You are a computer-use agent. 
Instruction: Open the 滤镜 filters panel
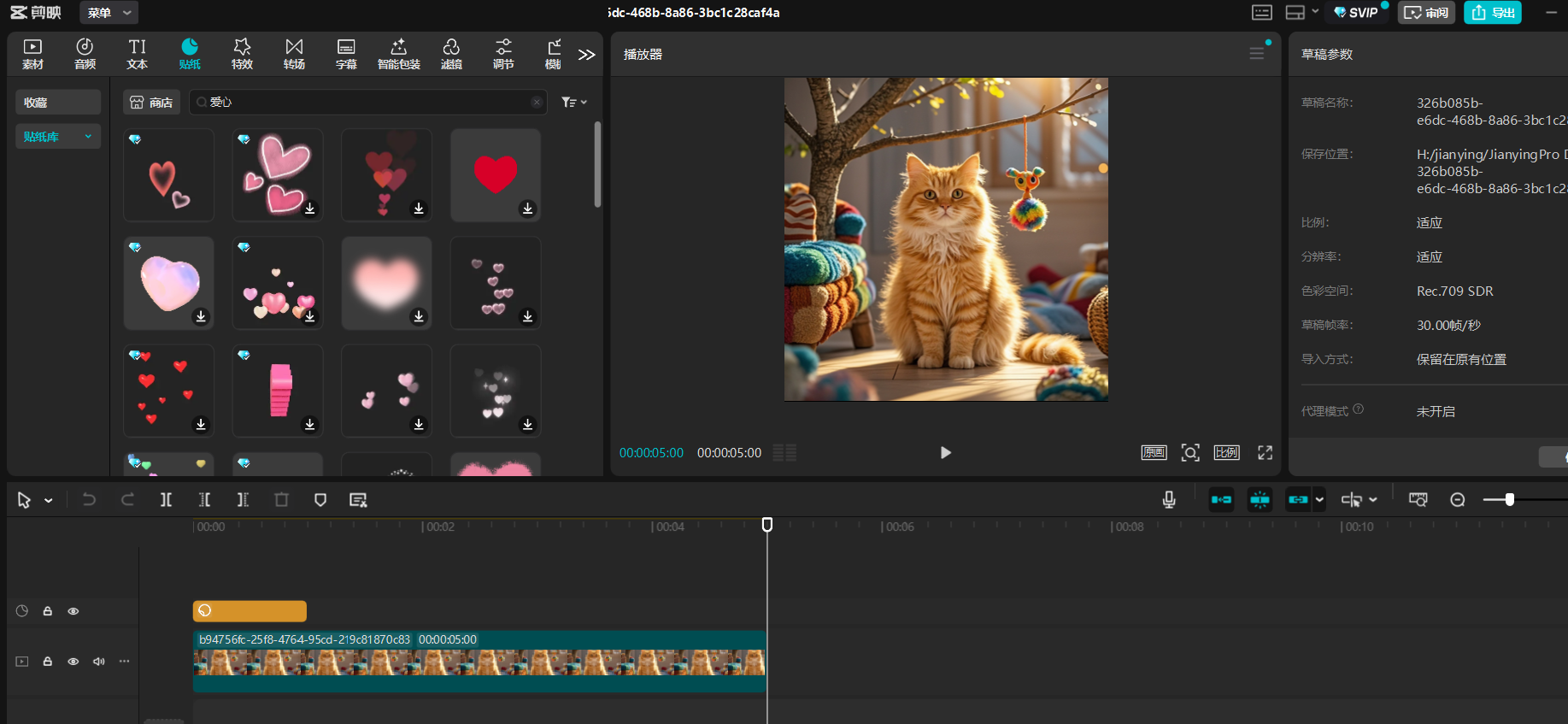(x=451, y=54)
